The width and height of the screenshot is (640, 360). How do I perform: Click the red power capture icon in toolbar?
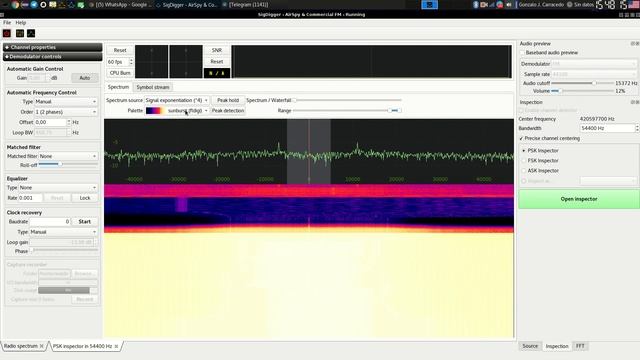[x=7, y=33]
